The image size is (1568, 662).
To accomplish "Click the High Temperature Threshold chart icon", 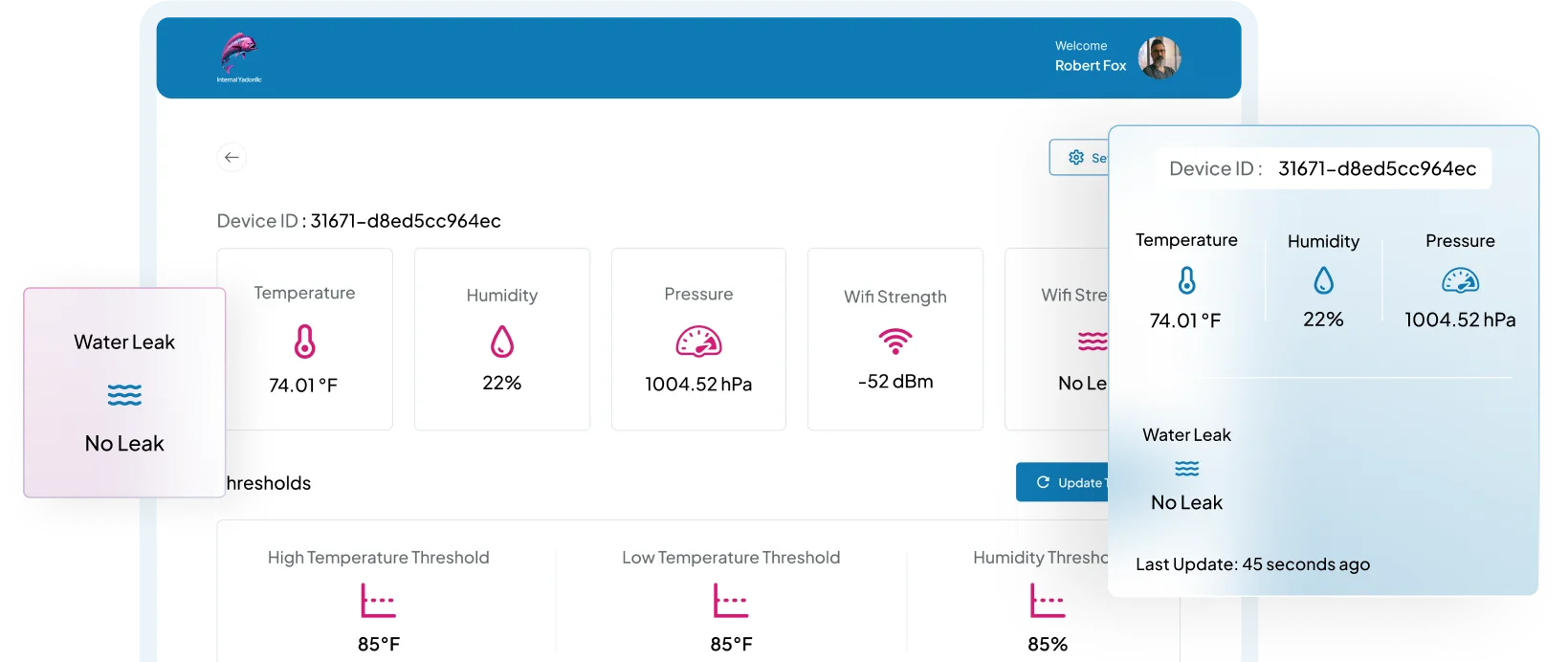I will 378,601.
